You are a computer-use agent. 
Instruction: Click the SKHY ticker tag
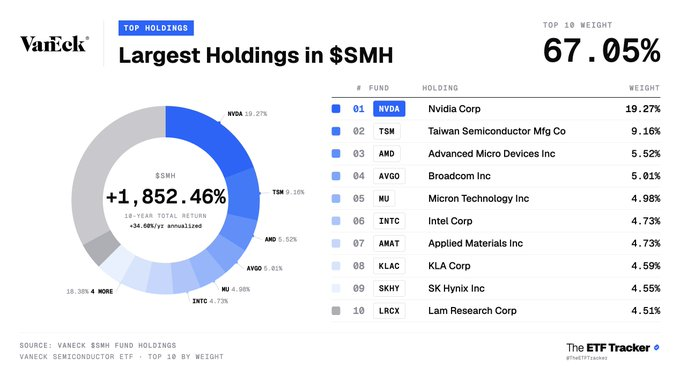389,288
